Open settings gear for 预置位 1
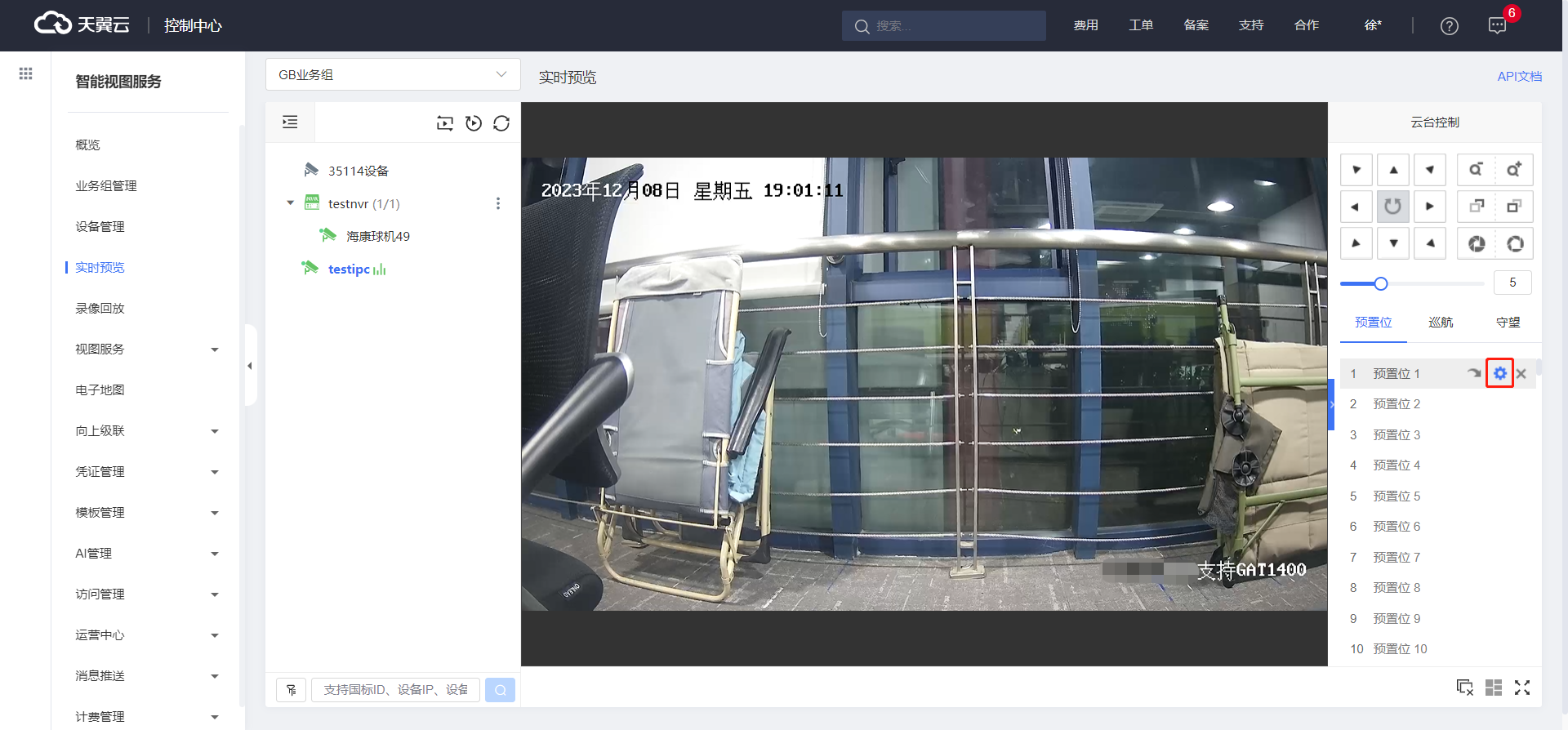This screenshot has width=1568, height=730. 1499,373
